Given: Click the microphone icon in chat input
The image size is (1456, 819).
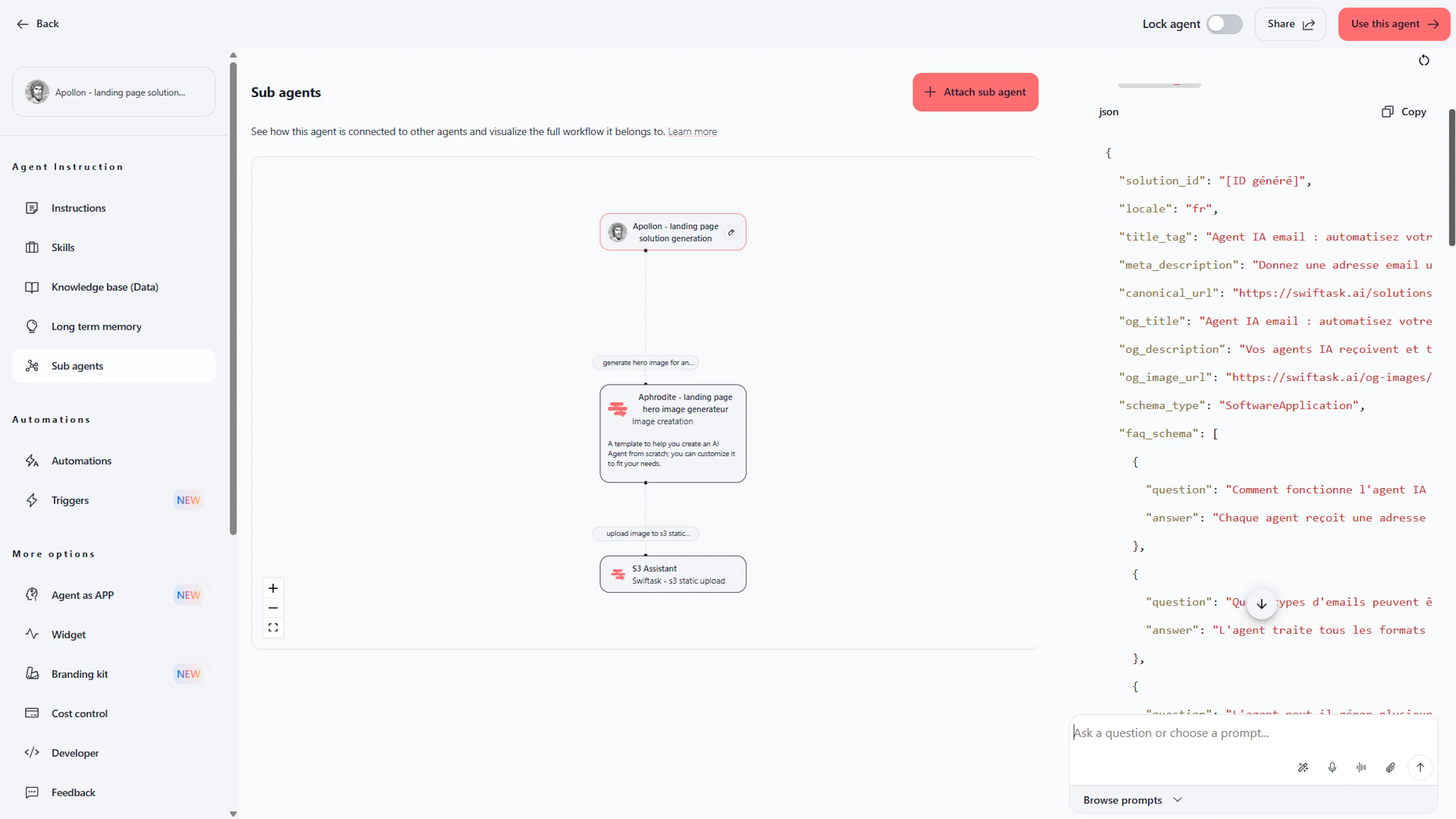Looking at the screenshot, I should 1332,767.
